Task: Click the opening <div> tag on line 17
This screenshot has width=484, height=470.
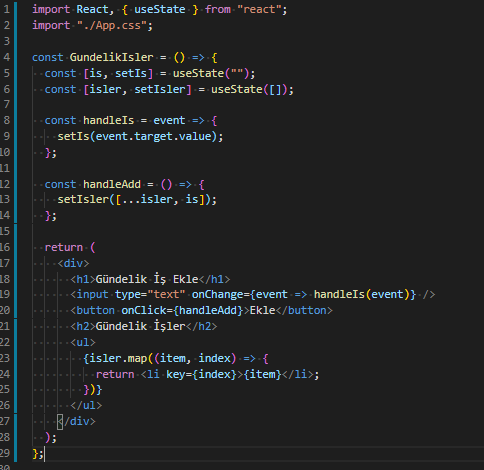Action: coord(73,263)
